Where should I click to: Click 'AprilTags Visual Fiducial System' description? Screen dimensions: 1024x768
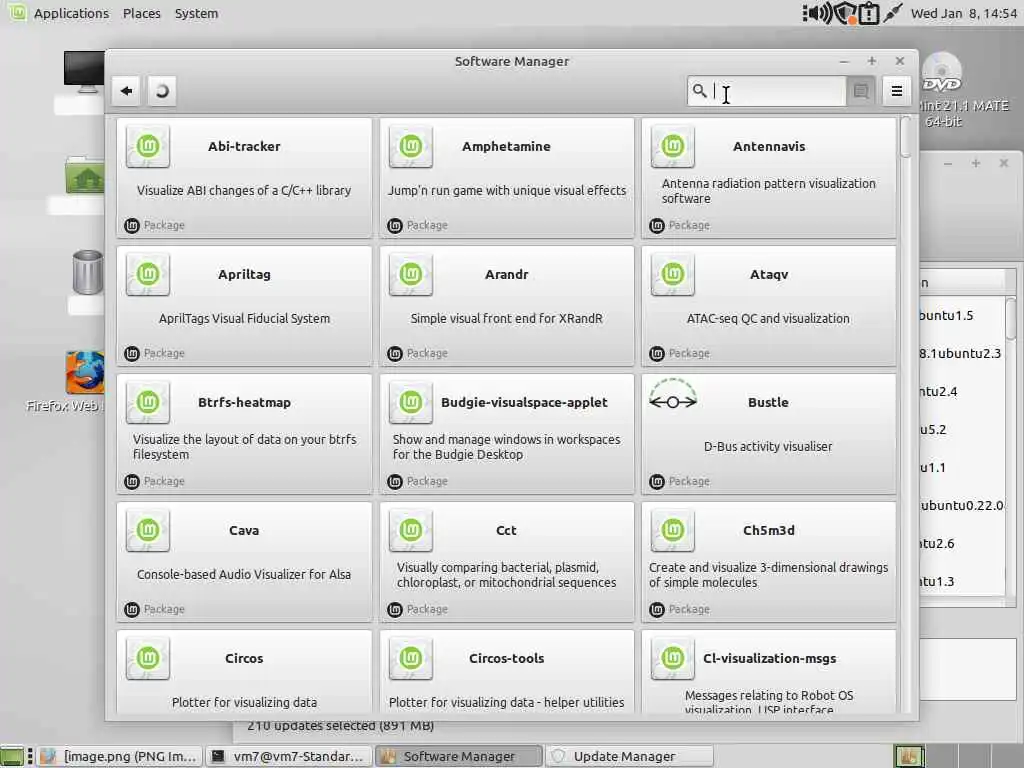pos(244,318)
